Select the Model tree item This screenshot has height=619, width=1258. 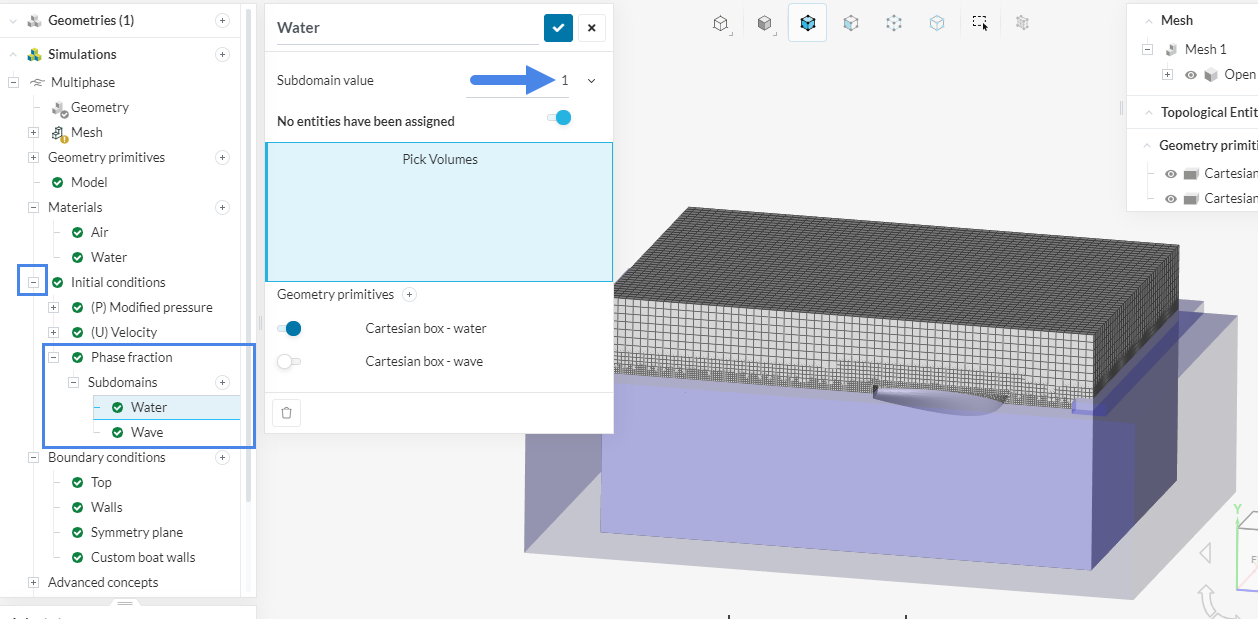(x=89, y=182)
